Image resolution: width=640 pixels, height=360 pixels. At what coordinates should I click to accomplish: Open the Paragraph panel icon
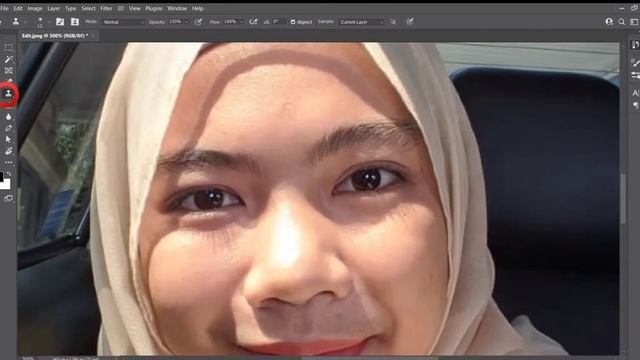click(x=636, y=106)
